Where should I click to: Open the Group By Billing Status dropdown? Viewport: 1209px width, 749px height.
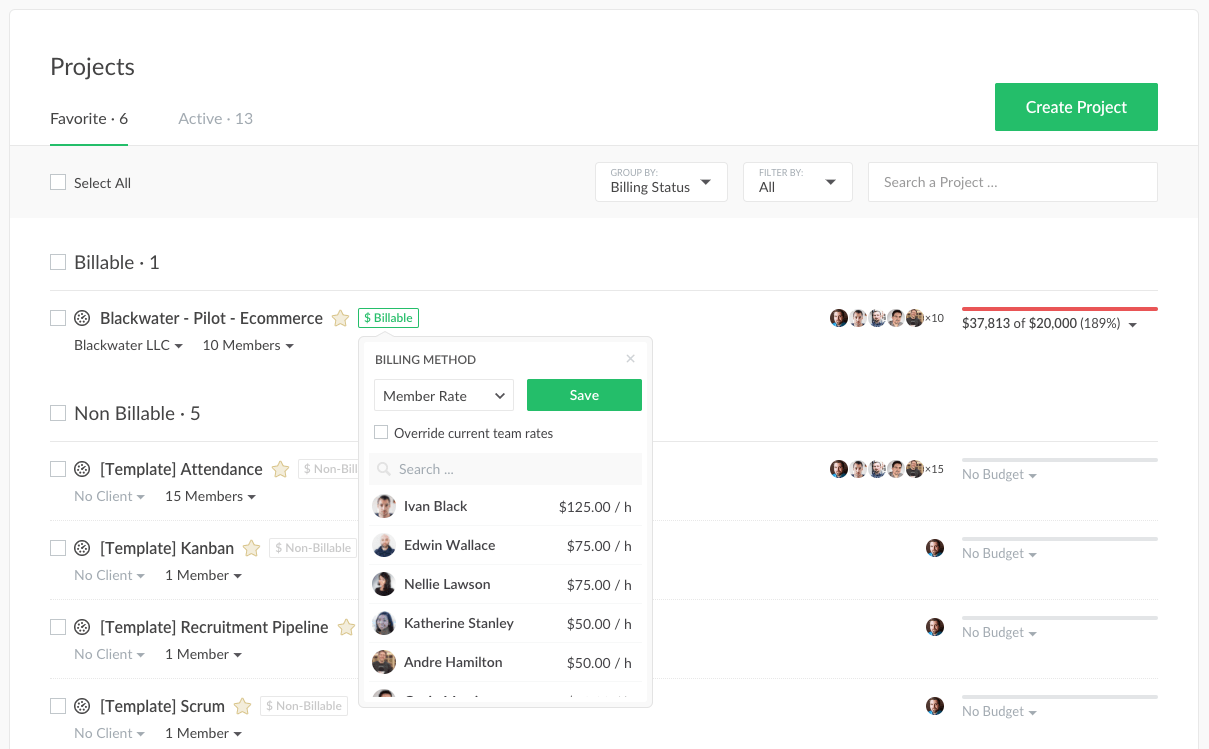click(661, 182)
